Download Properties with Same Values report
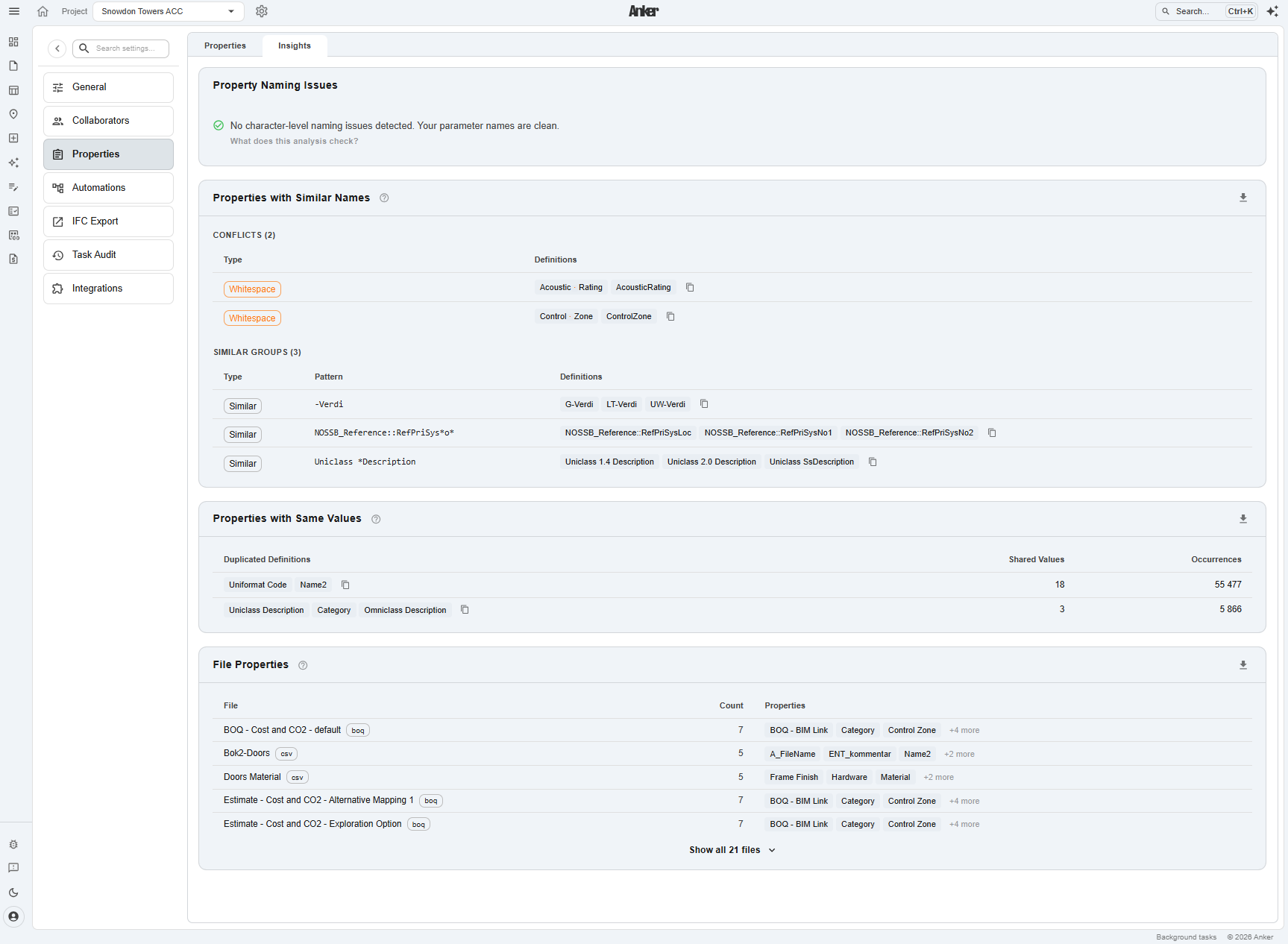The height and width of the screenshot is (944, 1288). click(1243, 519)
